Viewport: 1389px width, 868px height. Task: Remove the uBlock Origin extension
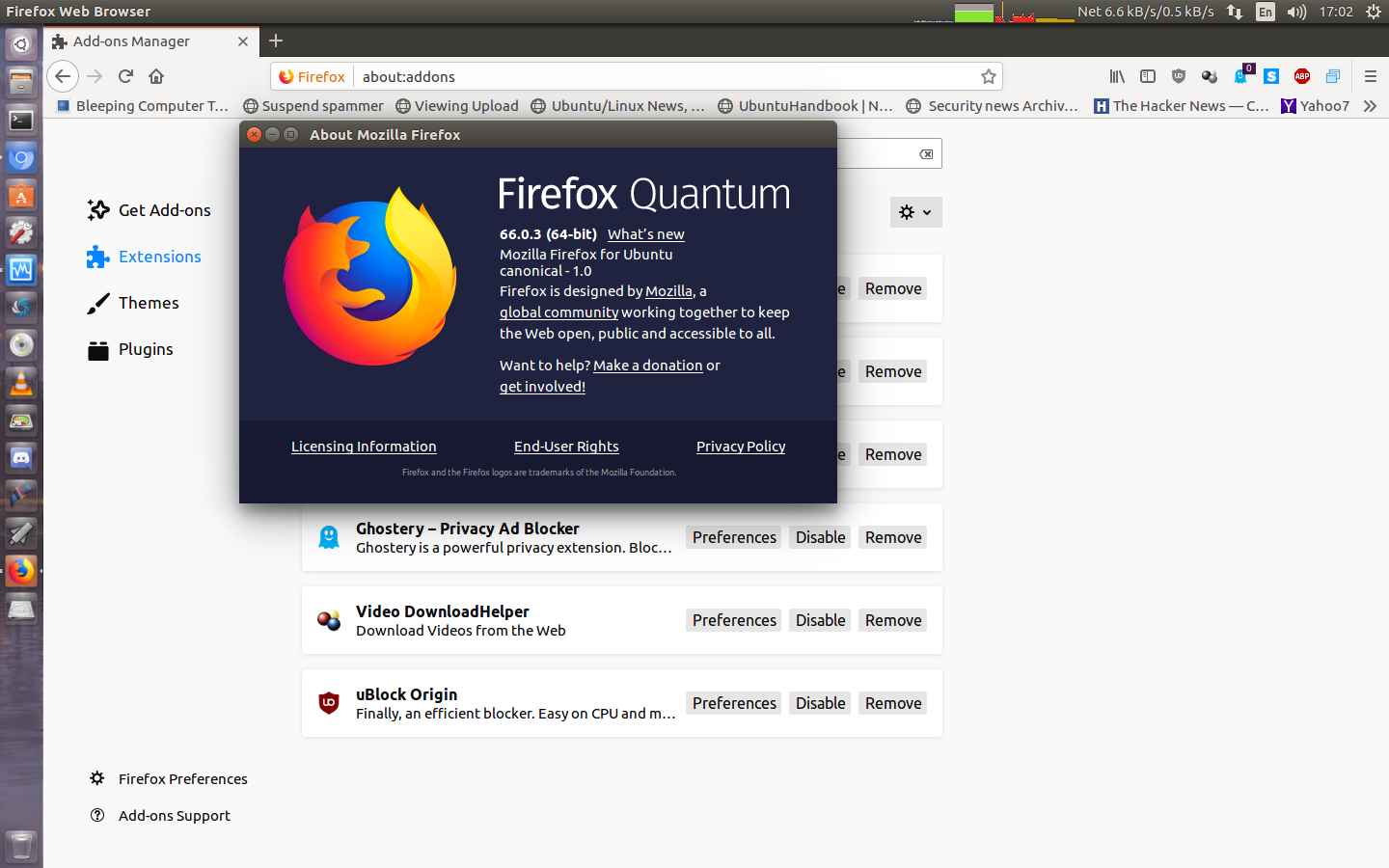click(892, 703)
